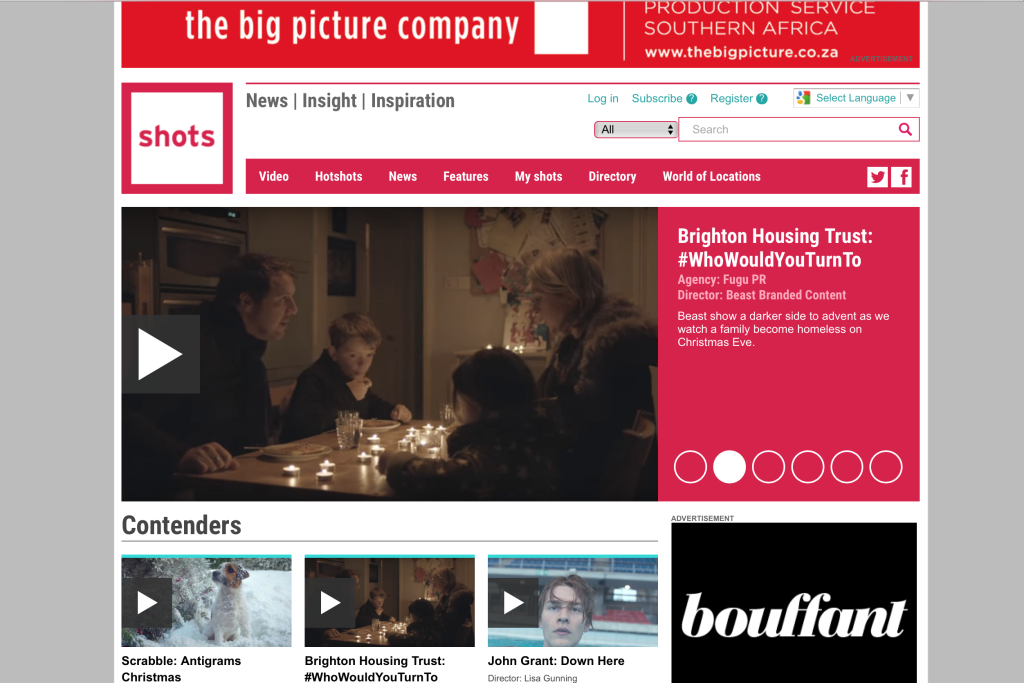The height and width of the screenshot is (683, 1024).
Task: Click the Register help question icon
Action: 761,99
